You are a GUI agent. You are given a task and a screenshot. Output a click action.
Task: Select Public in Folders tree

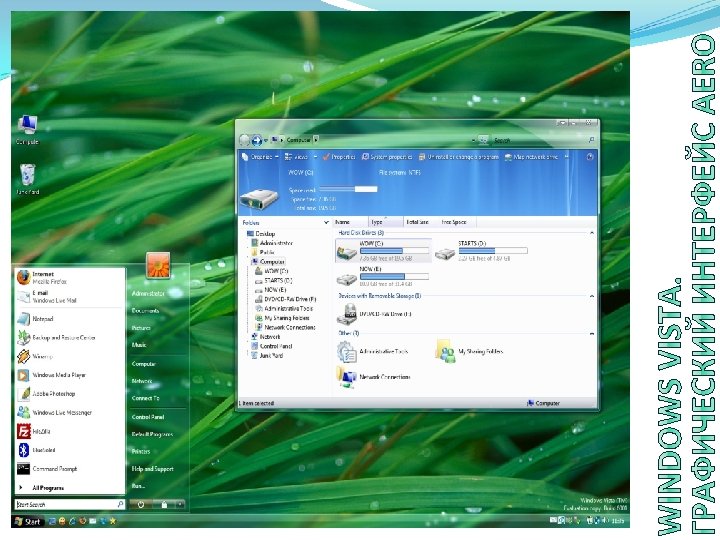[263, 253]
